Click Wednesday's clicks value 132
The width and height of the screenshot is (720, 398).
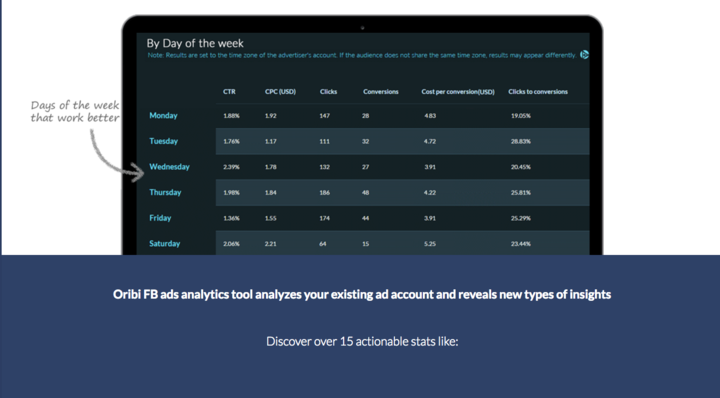pyautogui.click(x=325, y=167)
